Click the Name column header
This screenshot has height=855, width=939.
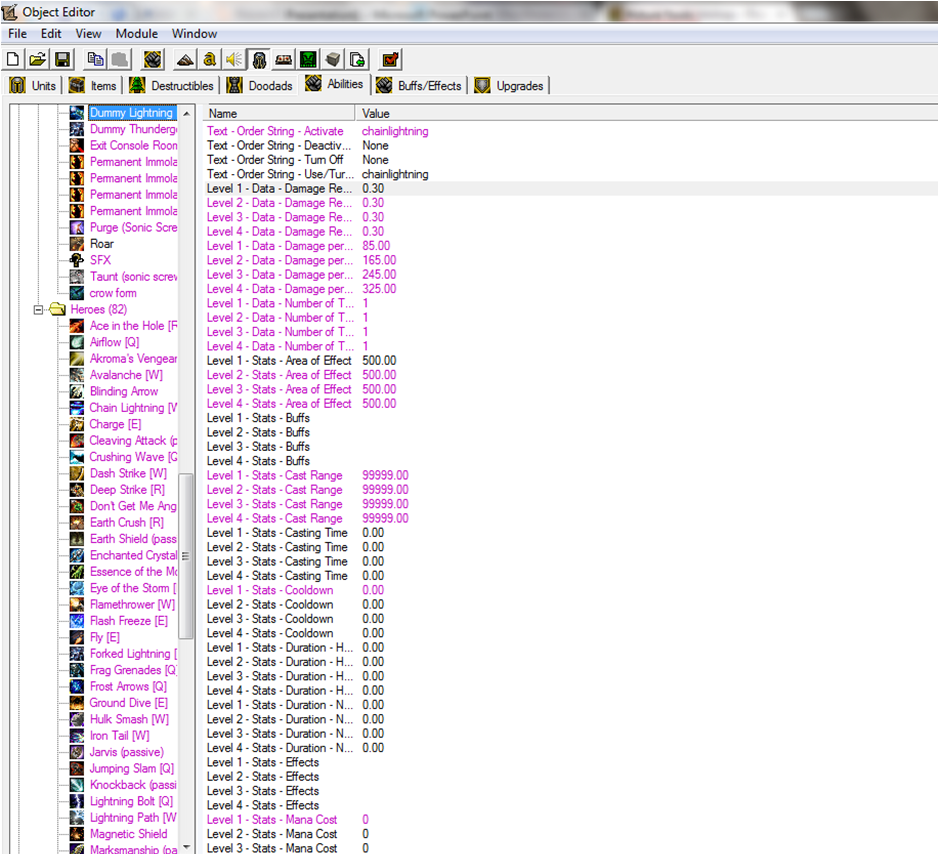tap(280, 113)
